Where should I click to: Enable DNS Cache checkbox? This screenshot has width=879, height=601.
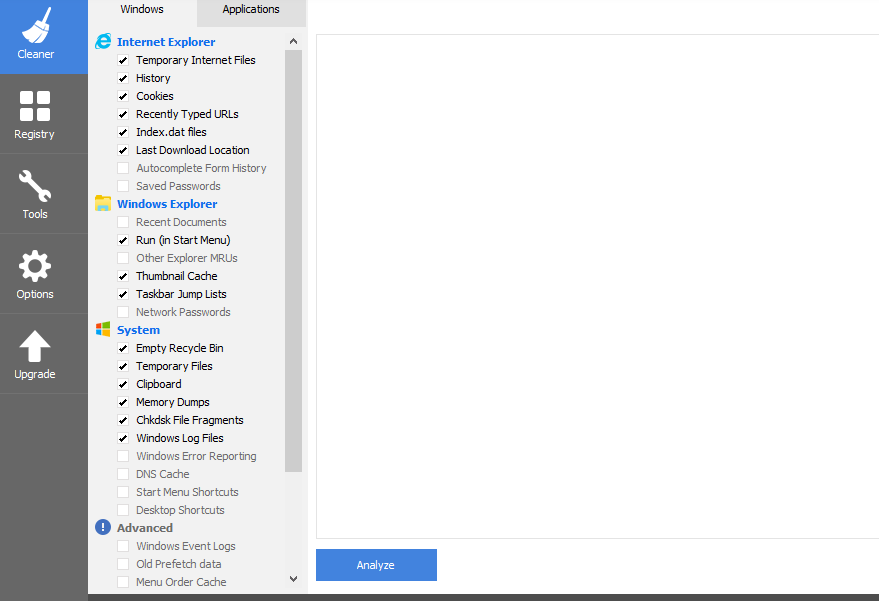pyautogui.click(x=123, y=474)
